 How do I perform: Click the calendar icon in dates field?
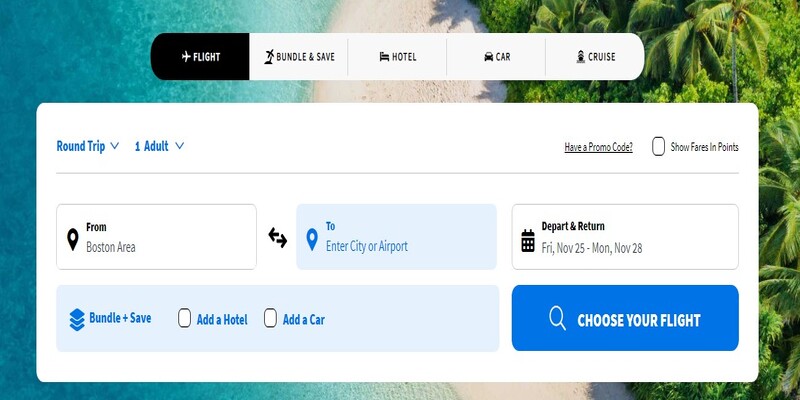coord(528,240)
